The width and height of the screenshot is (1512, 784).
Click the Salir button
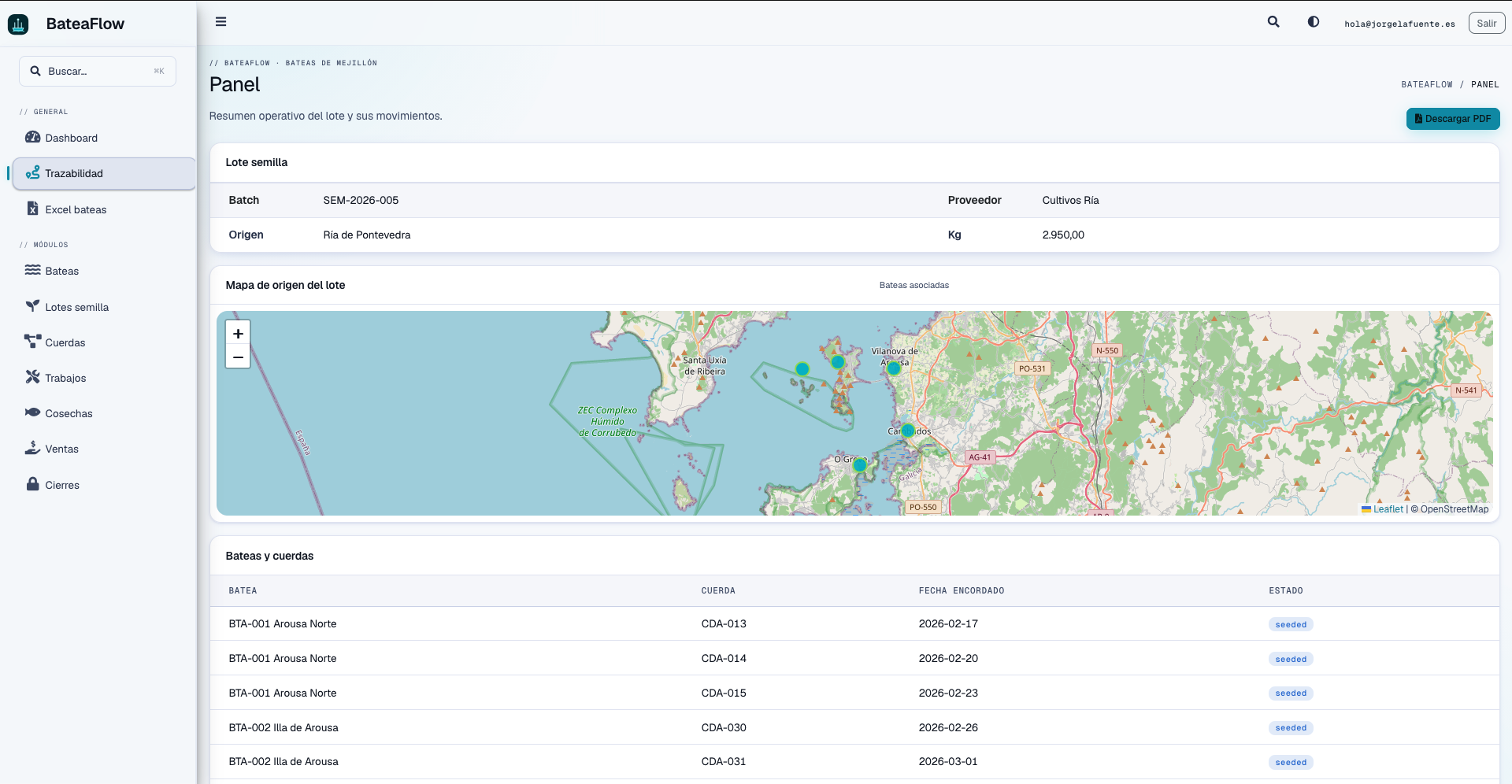(1487, 24)
